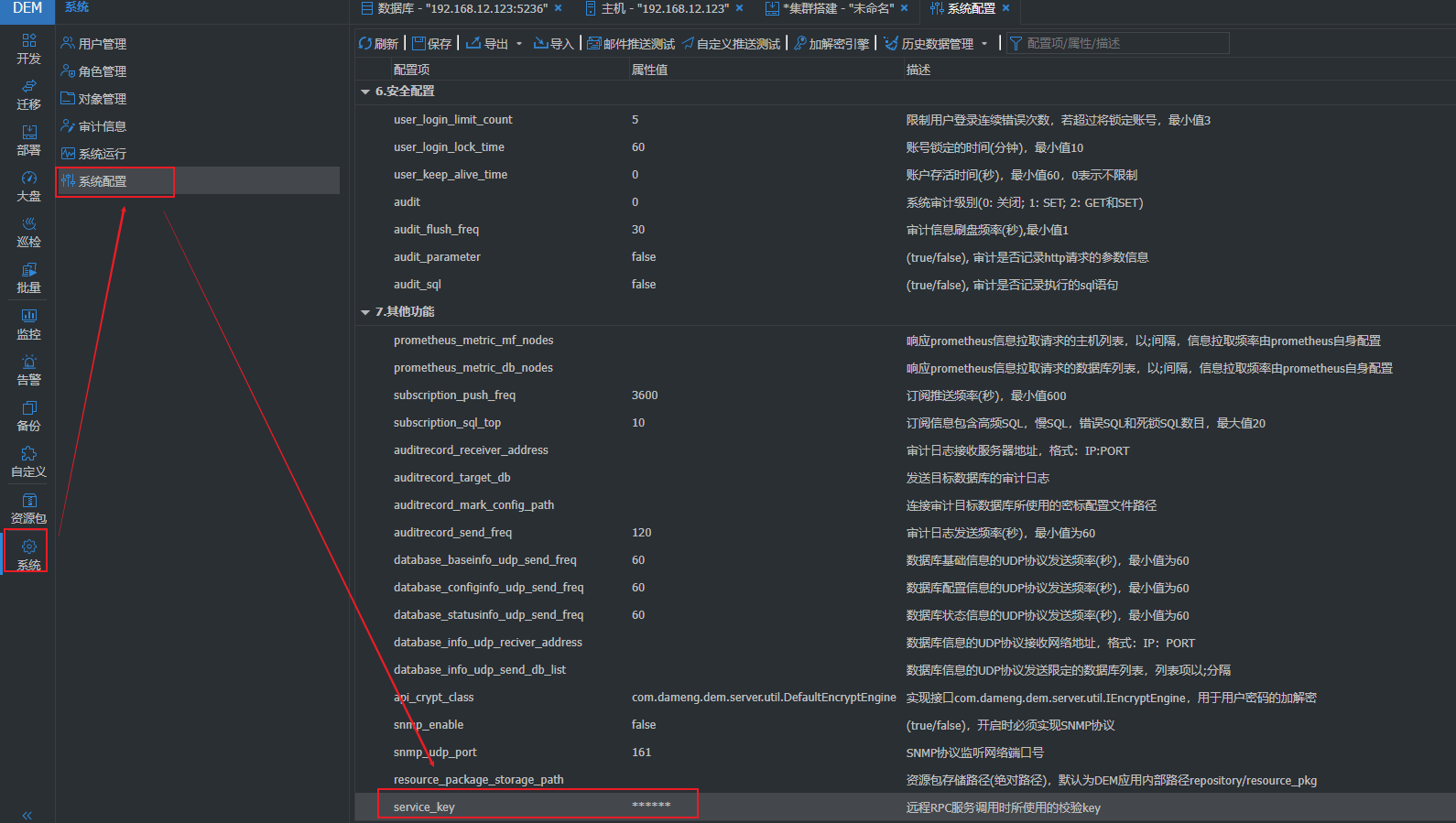Click the 保存 save toolbar button
The height and width of the screenshot is (823, 1456).
click(432, 43)
